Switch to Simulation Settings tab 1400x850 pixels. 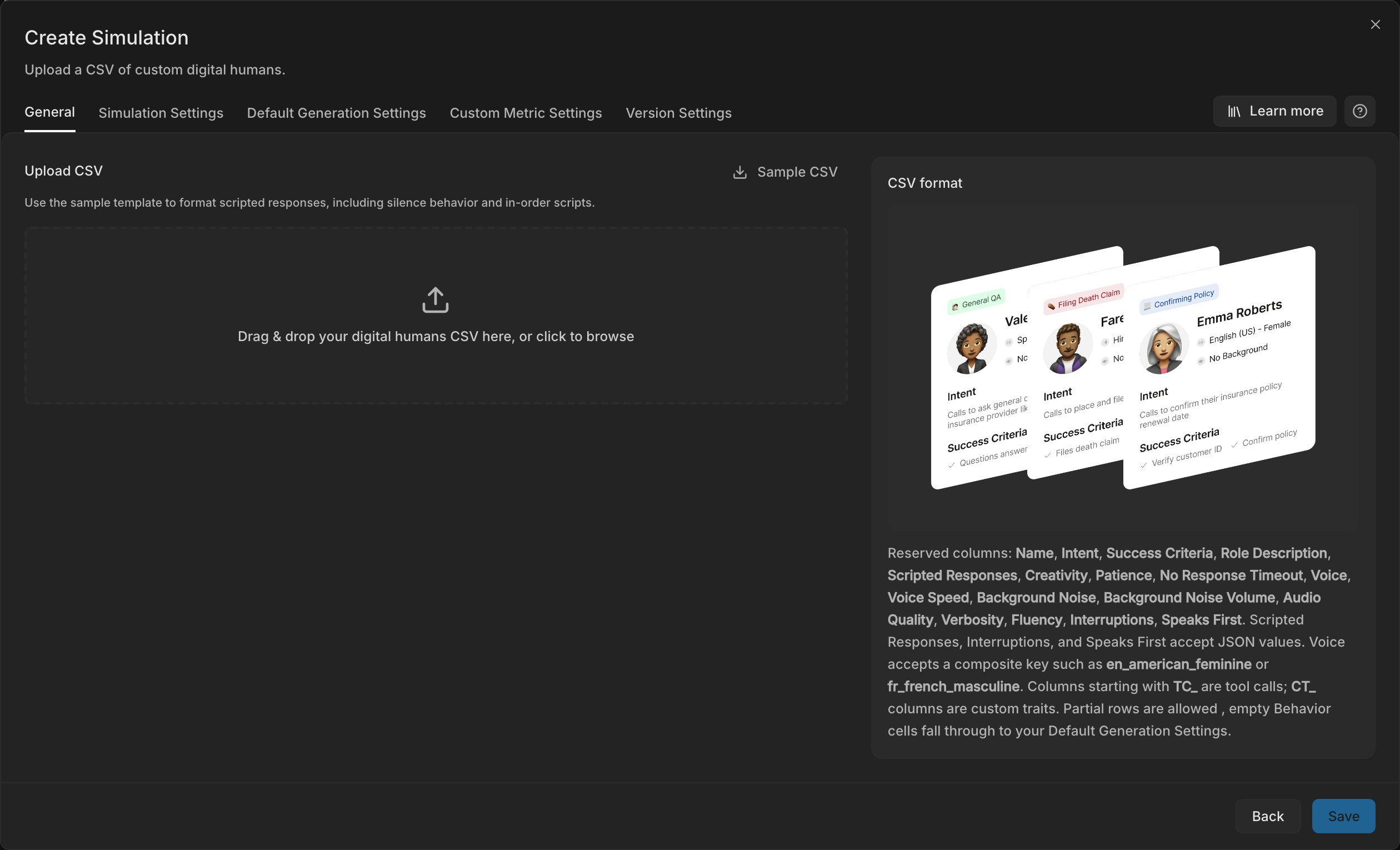161,113
